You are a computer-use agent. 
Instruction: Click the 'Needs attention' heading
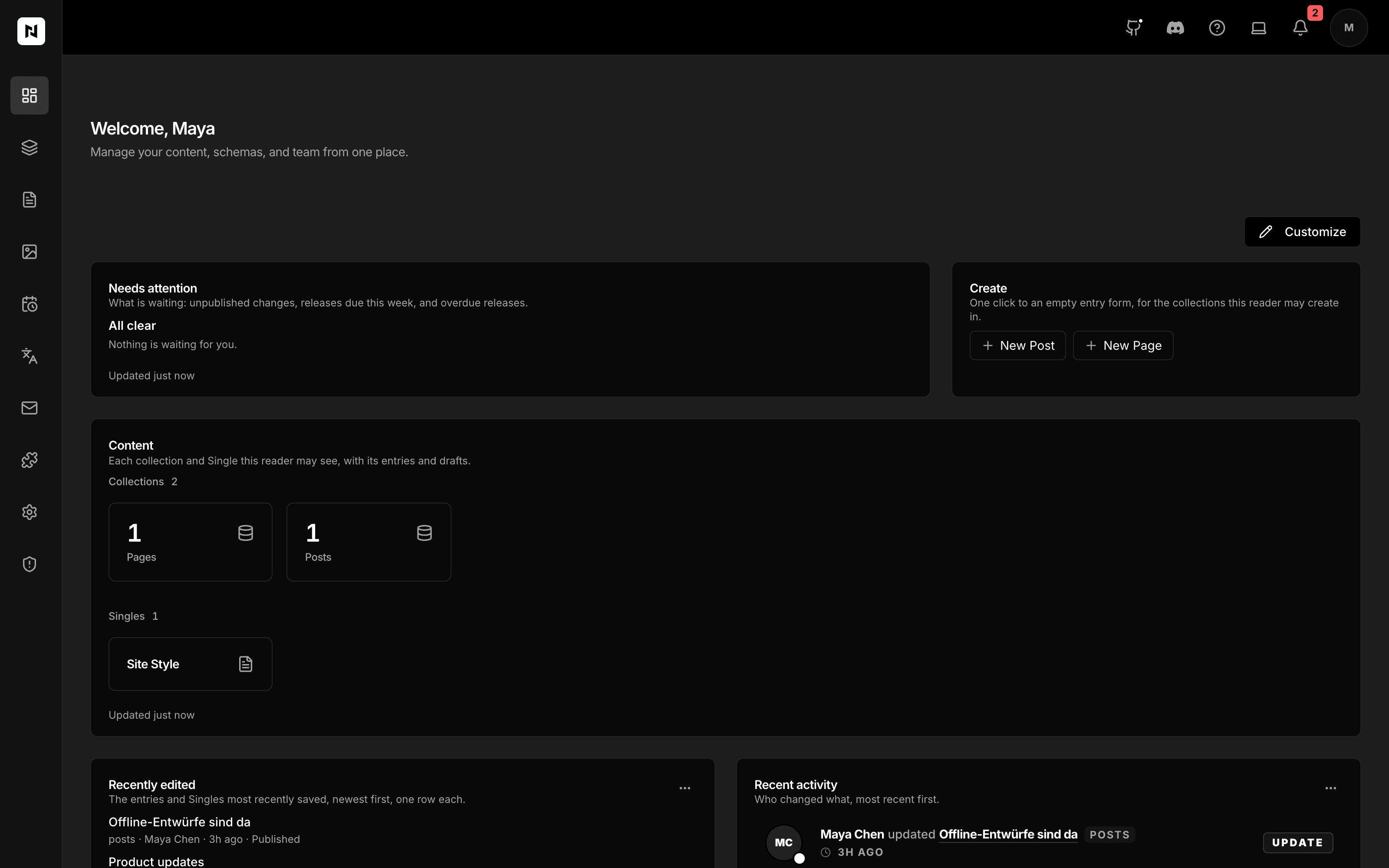pos(153,288)
